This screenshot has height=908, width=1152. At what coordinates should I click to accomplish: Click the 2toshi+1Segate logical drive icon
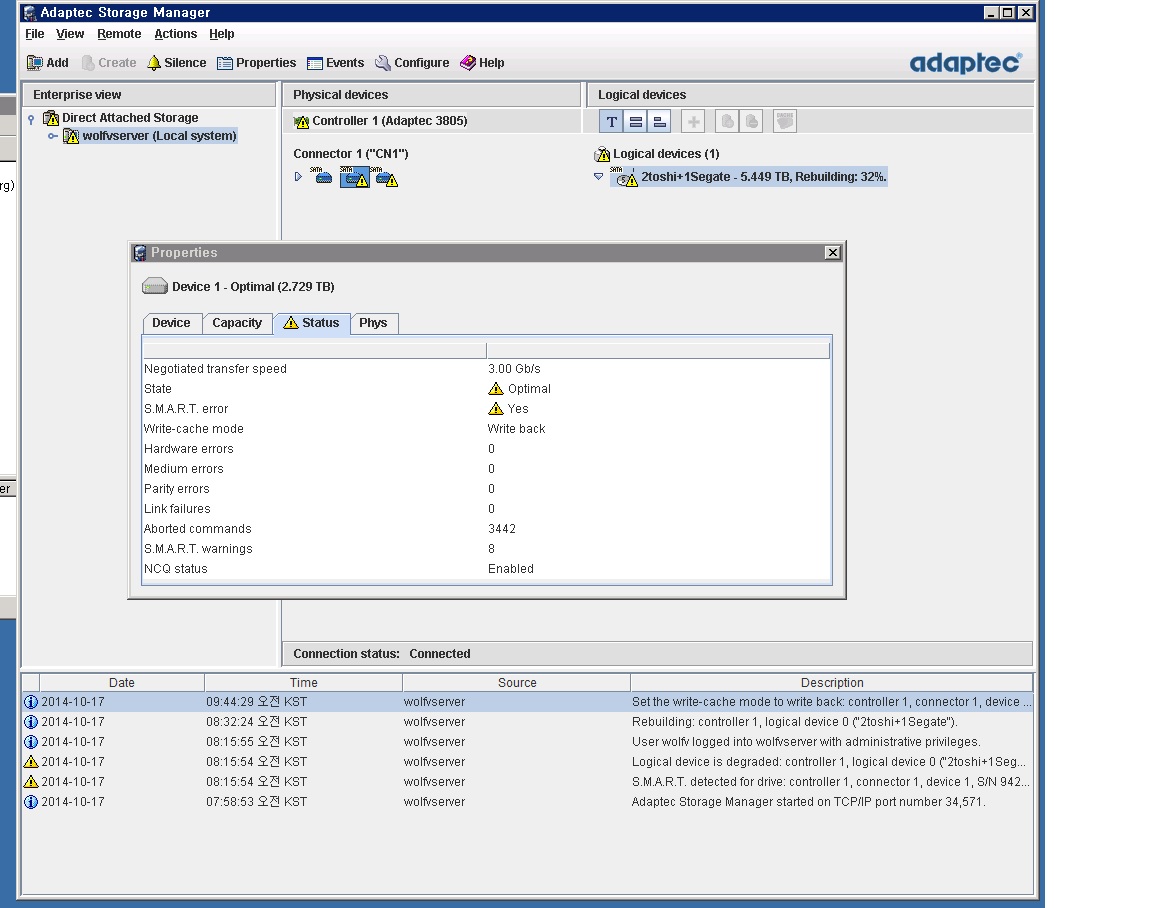pyautogui.click(x=624, y=177)
